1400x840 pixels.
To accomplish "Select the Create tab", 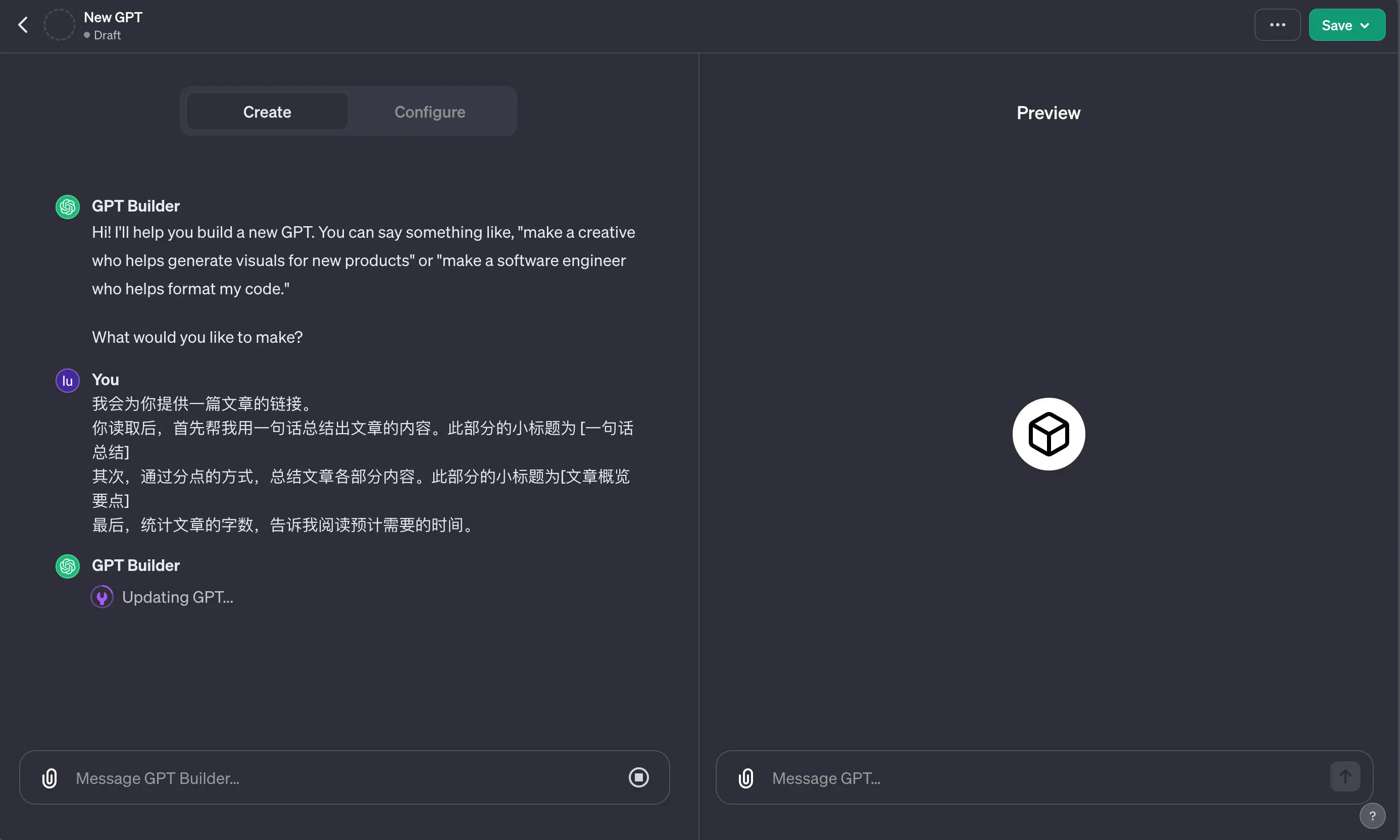I will [267, 112].
